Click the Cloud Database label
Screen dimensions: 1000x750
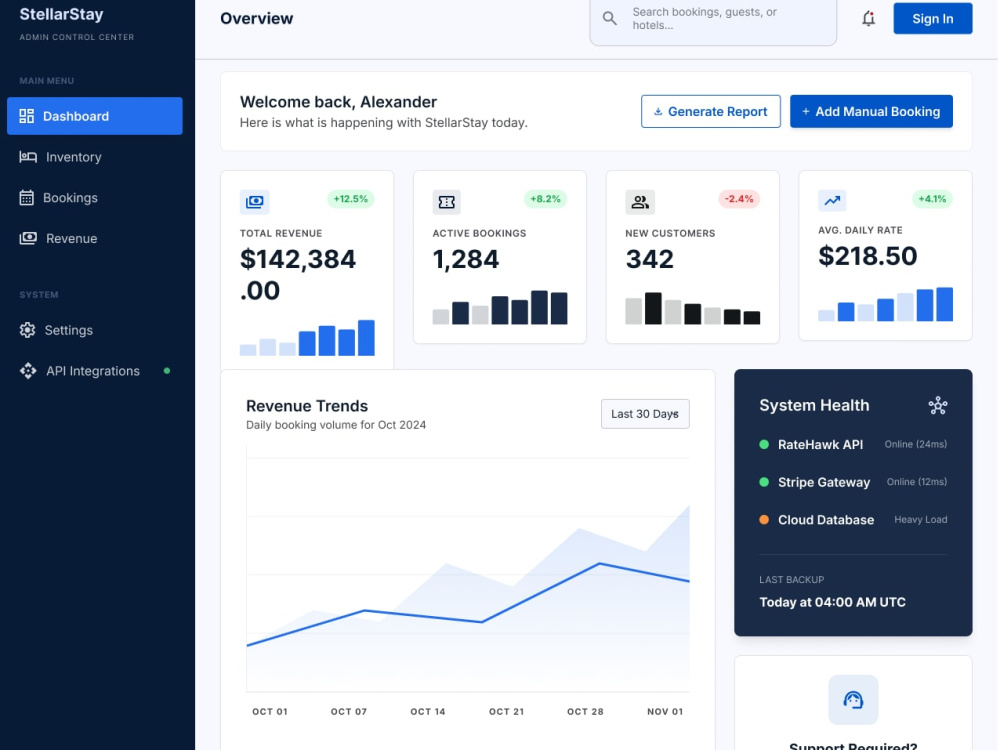click(x=826, y=520)
